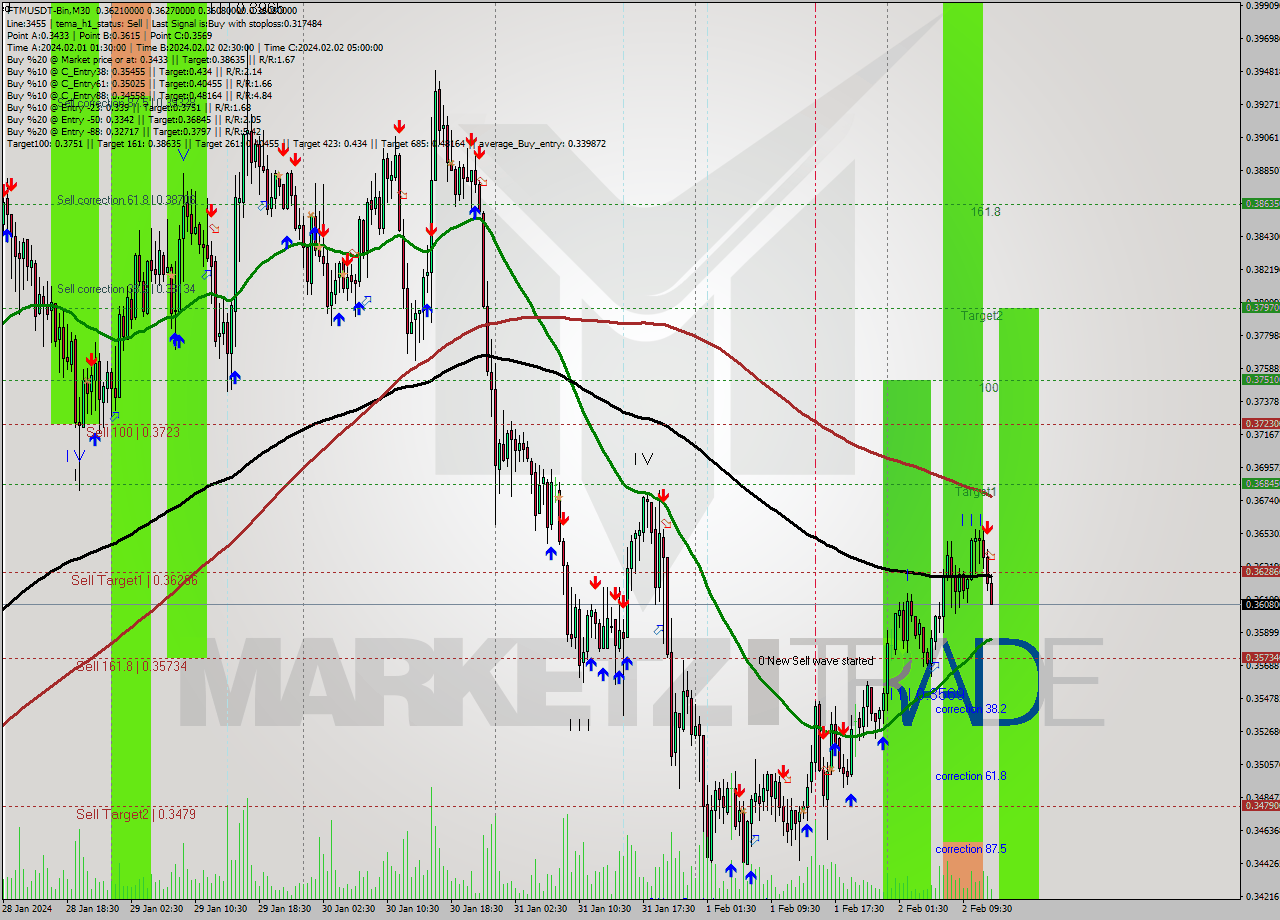Image resolution: width=1280 pixels, height=920 pixels.
Task: Click the 'Sell 100 | 0.3723' level label
Action: point(133,432)
